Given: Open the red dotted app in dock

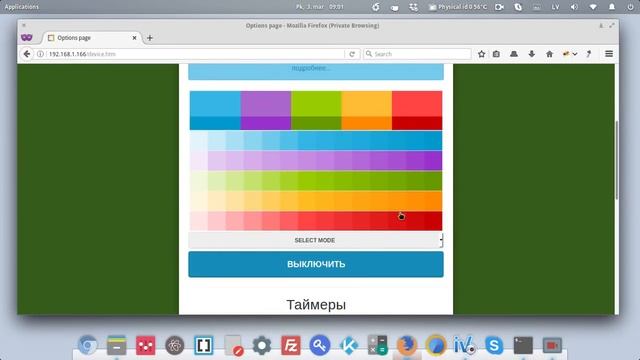Looking at the screenshot, I should [x=146, y=345].
